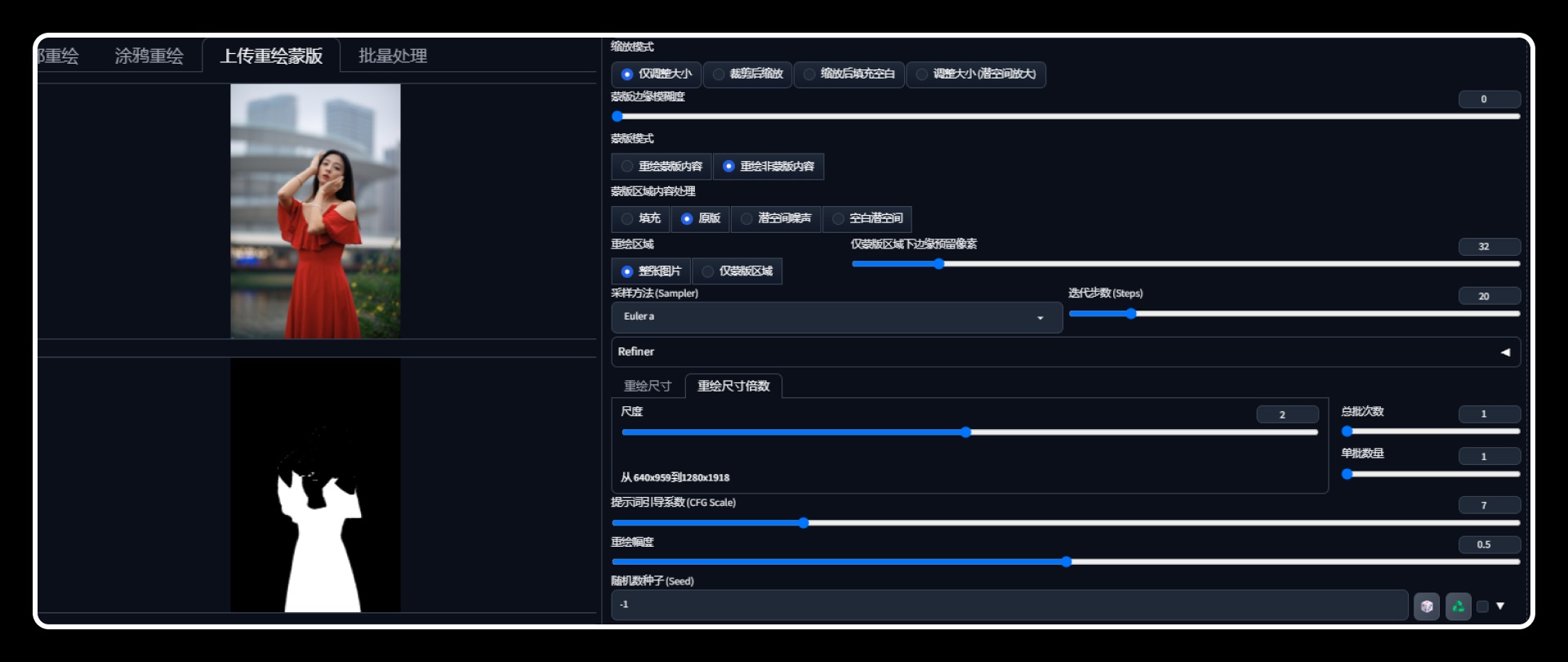Click the 重绘幅度 denoising slider
Screen dimensions: 1568x662
[x=1066, y=562]
